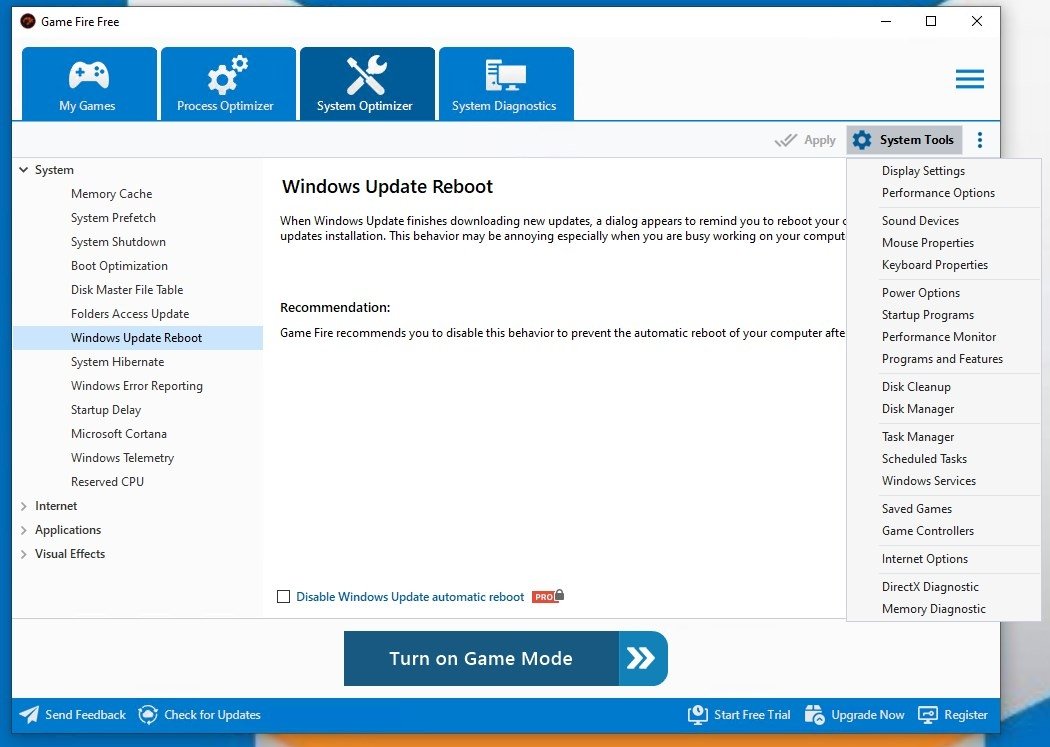Click the Send Feedback paper plane icon
Viewport: 1050px width, 747px height.
29,715
